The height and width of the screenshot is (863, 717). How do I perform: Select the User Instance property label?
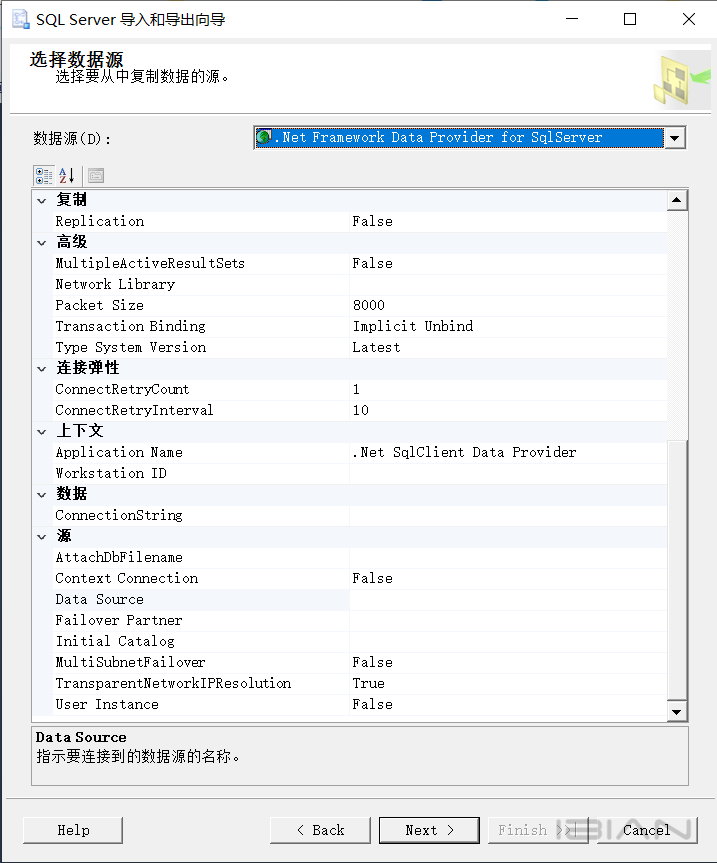[107, 704]
